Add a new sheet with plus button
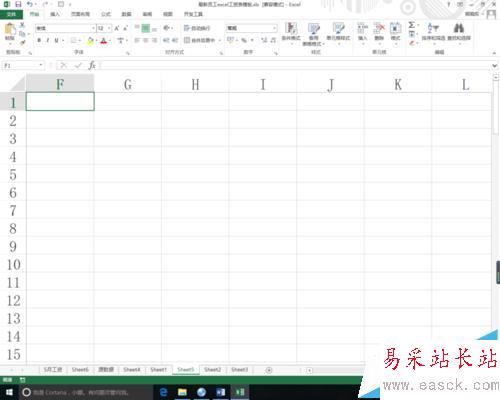Screen dimensions: 500x400 click(x=269, y=370)
